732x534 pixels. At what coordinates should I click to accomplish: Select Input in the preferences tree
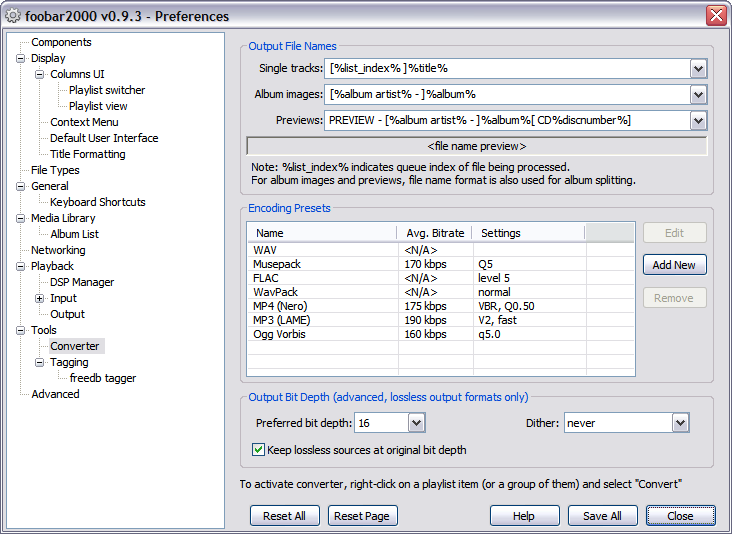63,298
